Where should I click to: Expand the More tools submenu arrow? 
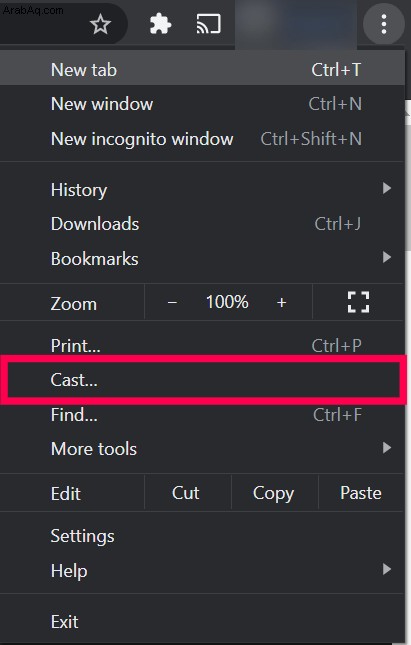[386, 448]
